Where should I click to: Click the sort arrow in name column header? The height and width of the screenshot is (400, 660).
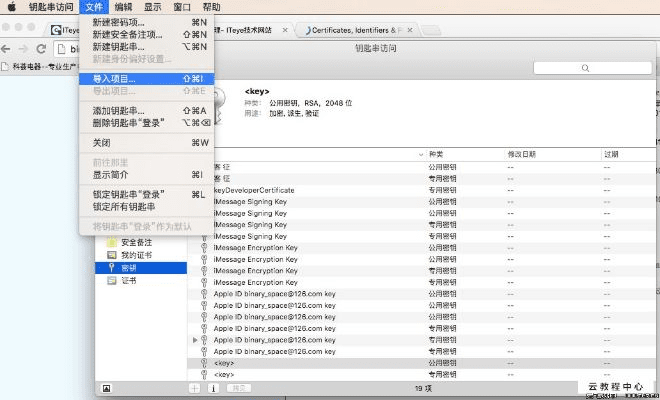[x=420, y=154]
